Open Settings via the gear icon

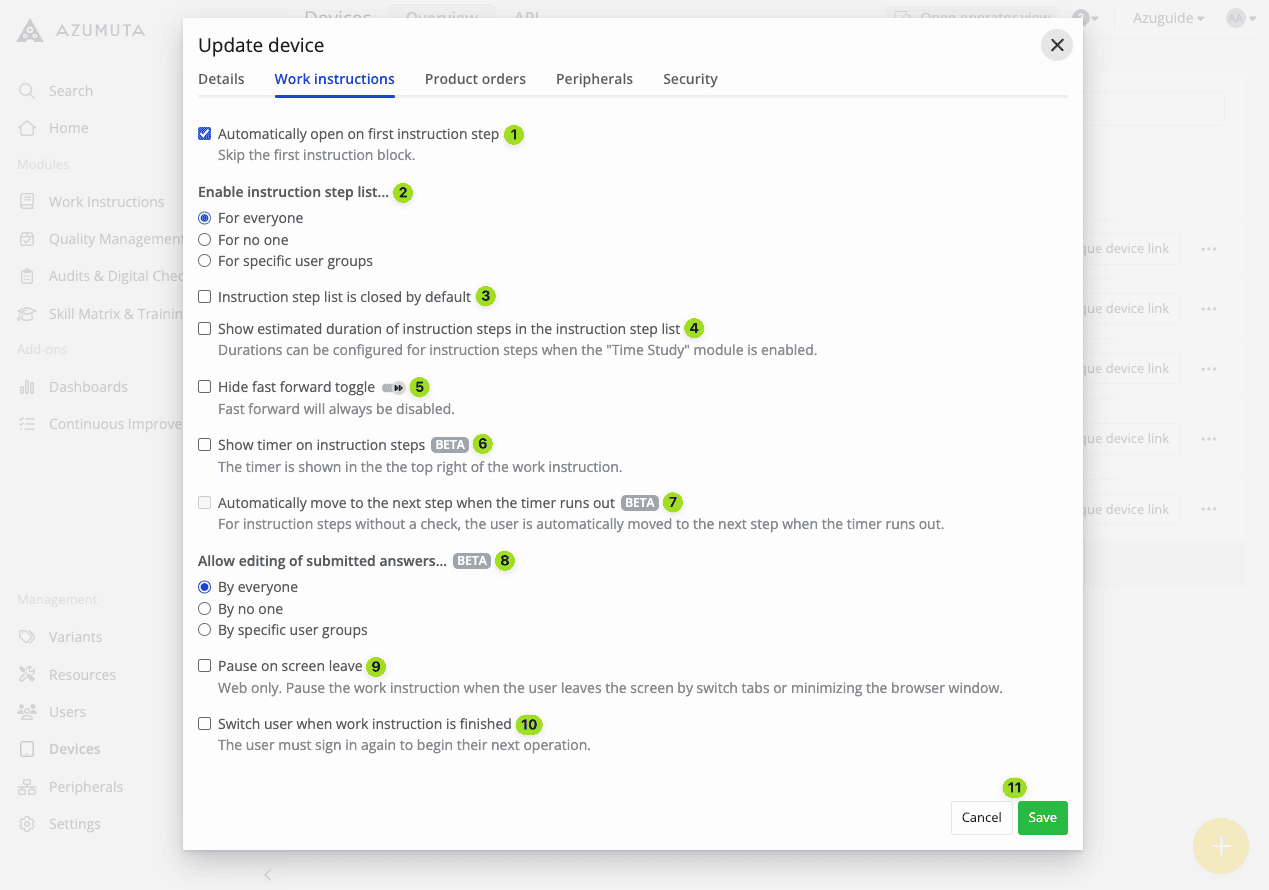(x=27, y=824)
